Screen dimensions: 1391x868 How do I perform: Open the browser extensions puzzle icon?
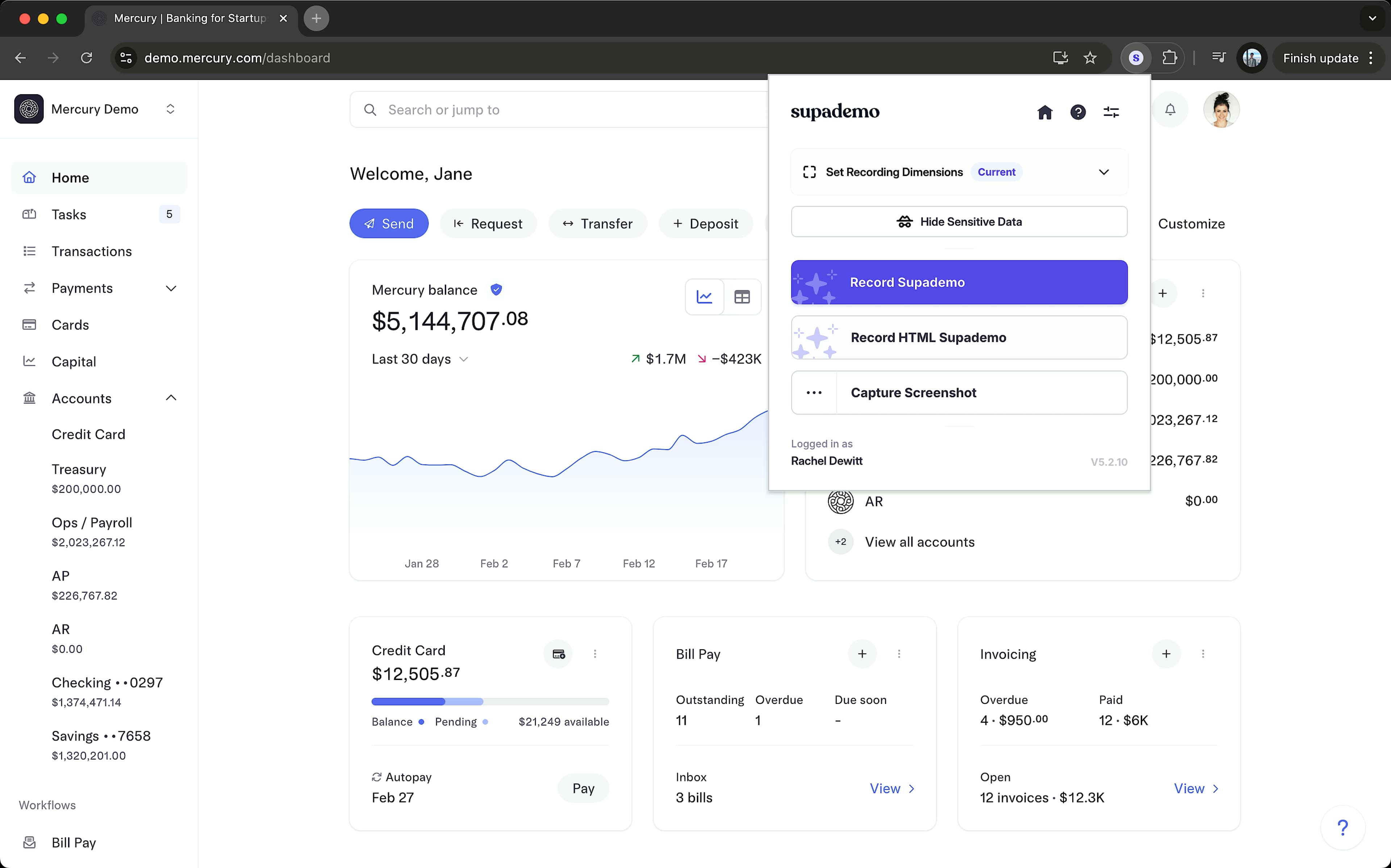[x=1169, y=58]
